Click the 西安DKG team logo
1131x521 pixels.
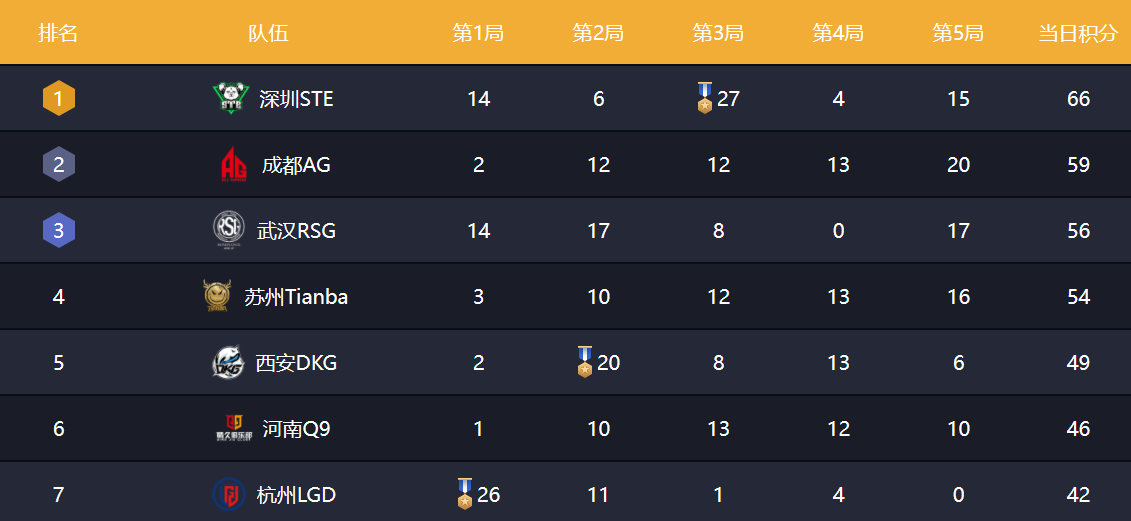point(227,362)
